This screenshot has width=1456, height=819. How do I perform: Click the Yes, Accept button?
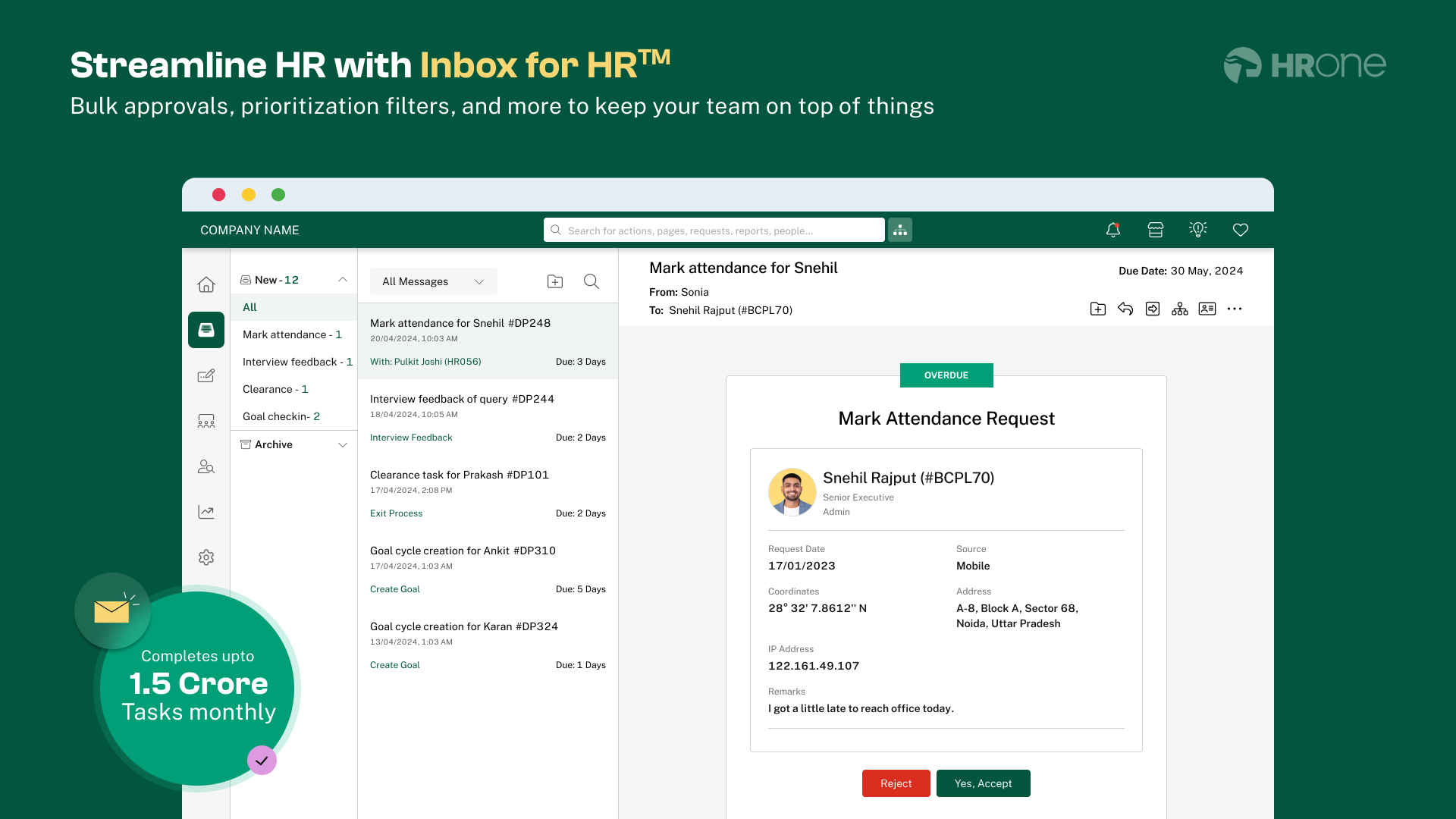(983, 783)
